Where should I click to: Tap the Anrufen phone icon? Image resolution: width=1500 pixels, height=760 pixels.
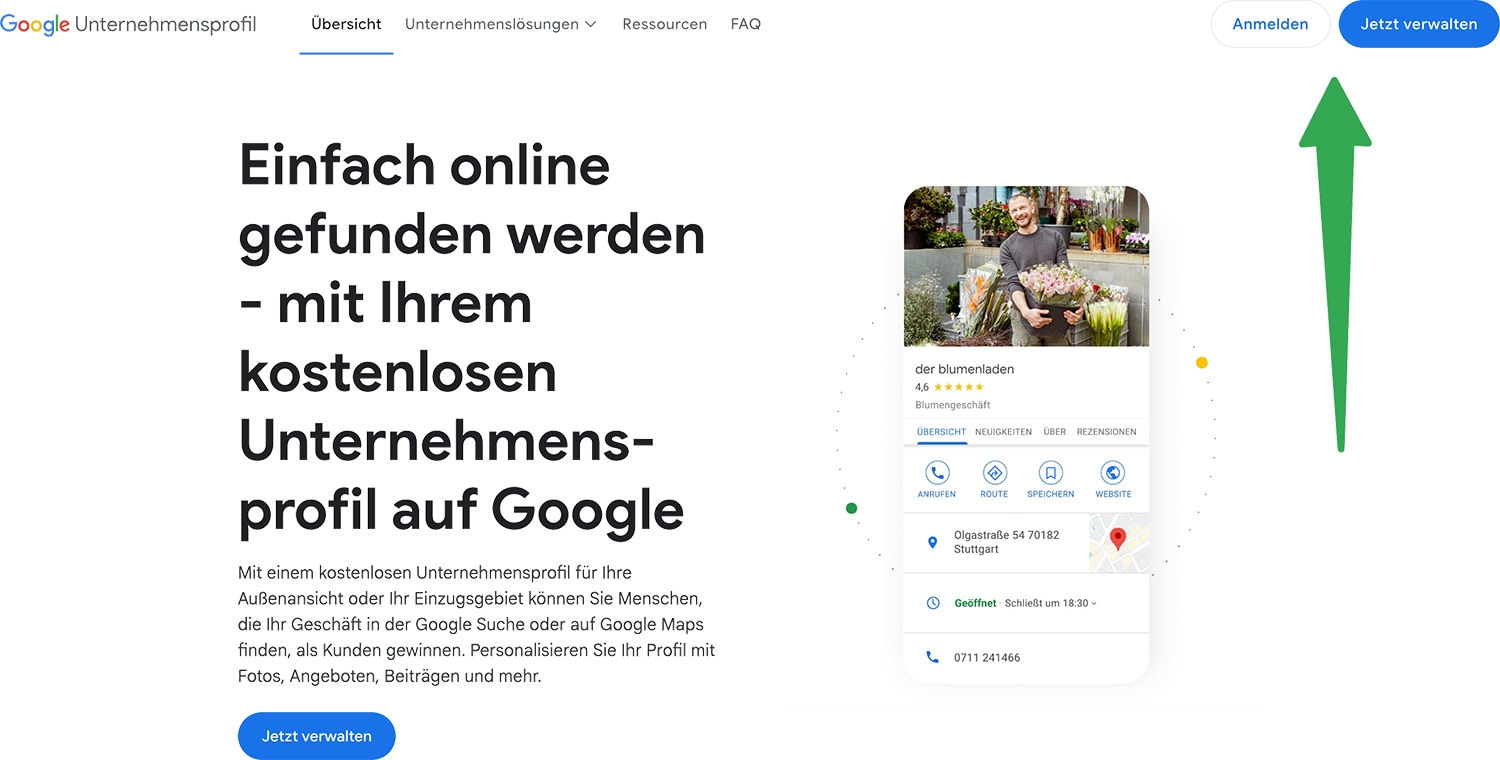point(937,473)
